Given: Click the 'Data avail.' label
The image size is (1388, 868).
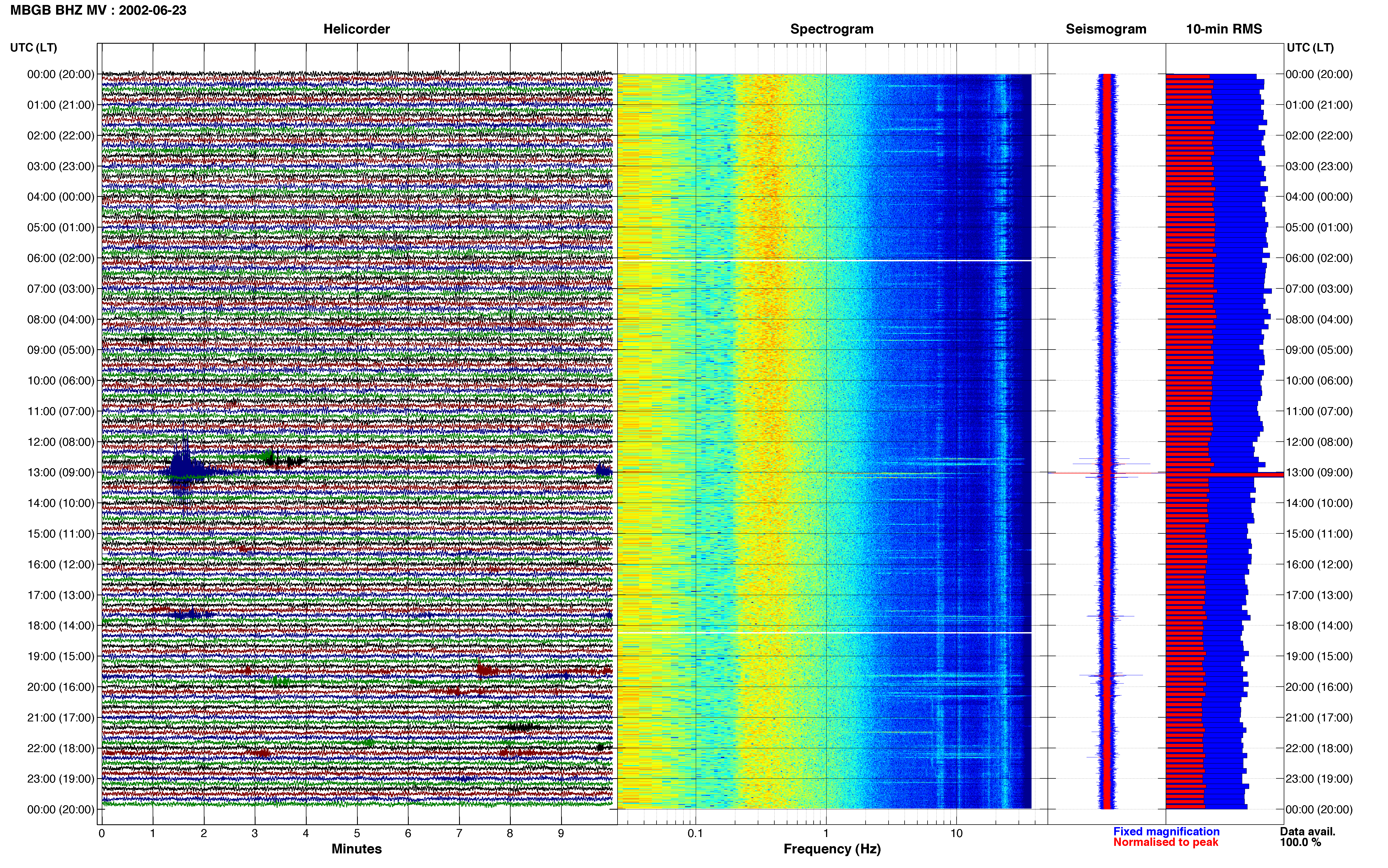Looking at the screenshot, I should [x=1308, y=831].
